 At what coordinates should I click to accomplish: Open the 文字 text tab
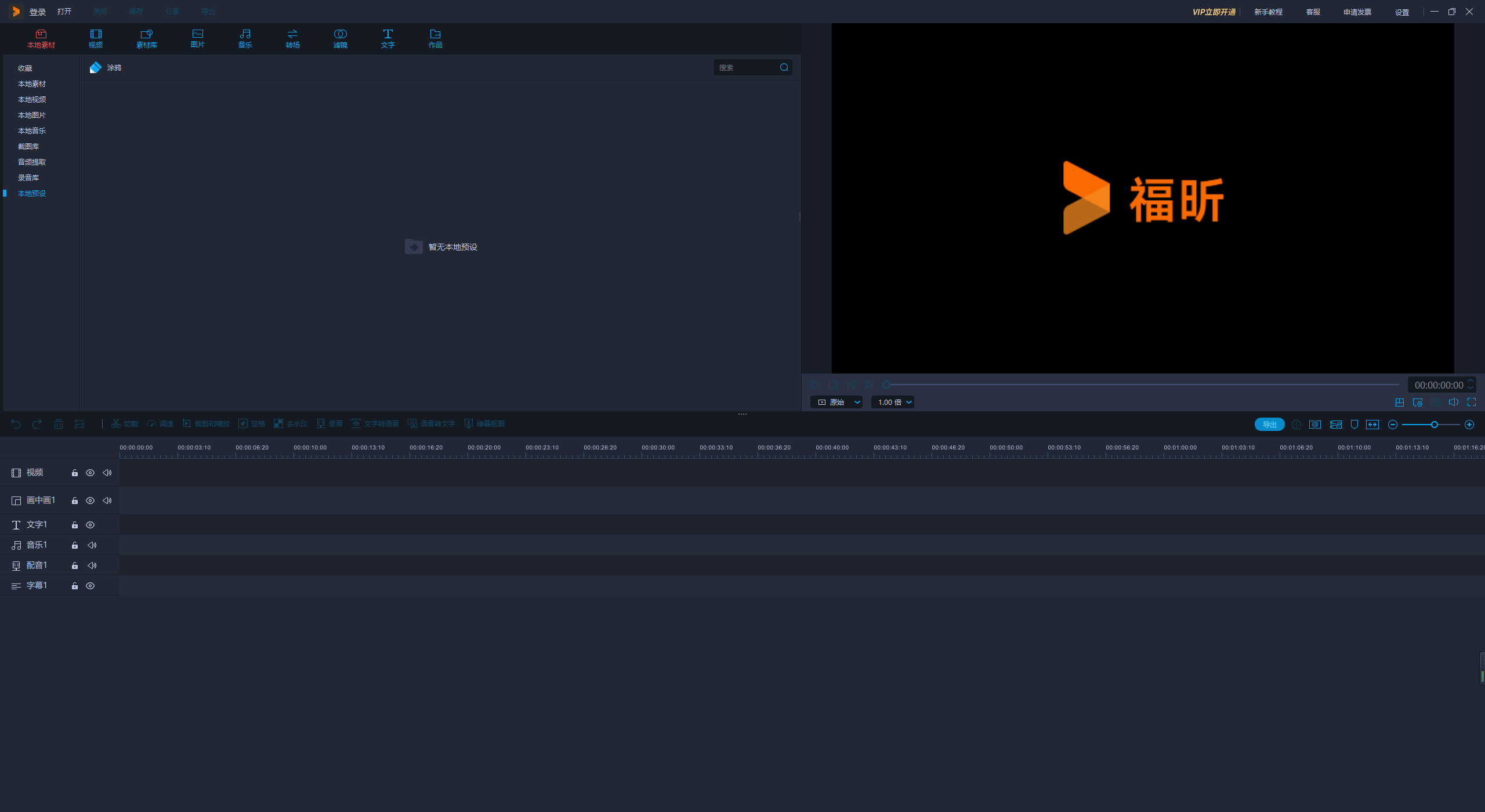(388, 39)
